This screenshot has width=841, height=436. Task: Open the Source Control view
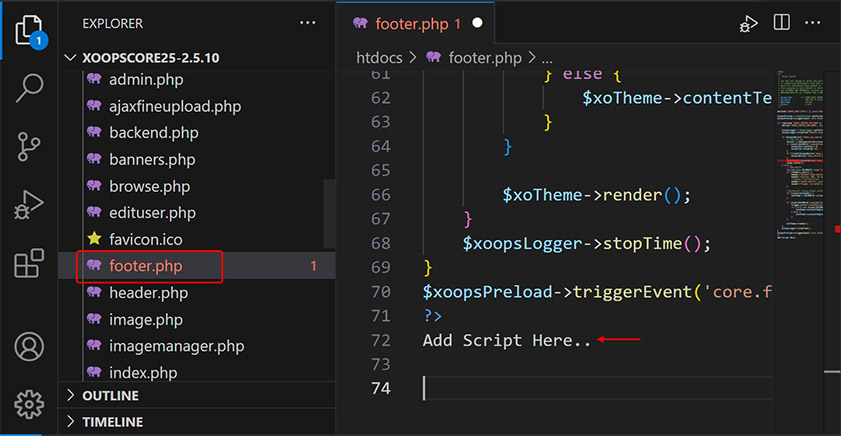point(28,146)
